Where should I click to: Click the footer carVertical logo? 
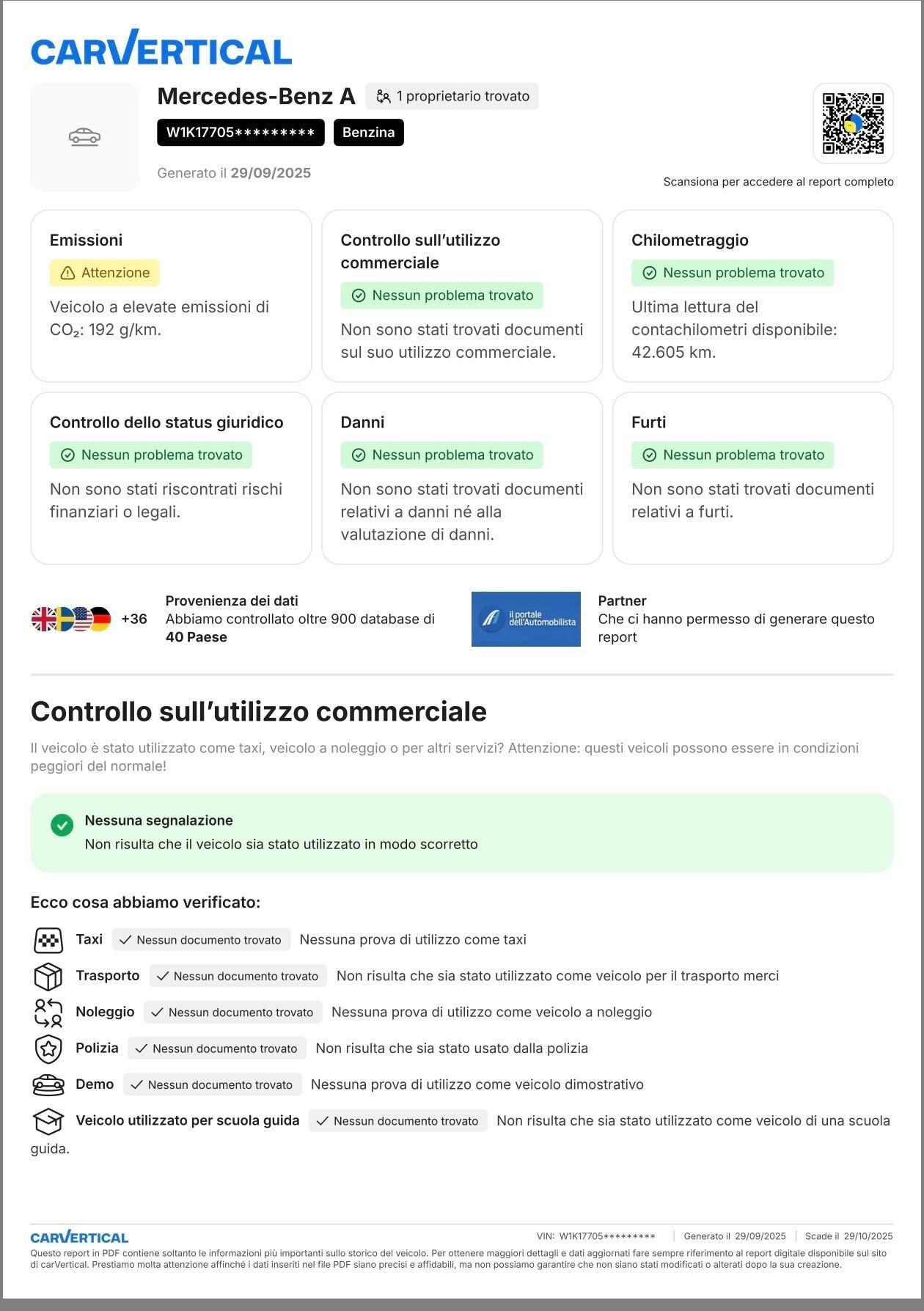click(79, 1237)
